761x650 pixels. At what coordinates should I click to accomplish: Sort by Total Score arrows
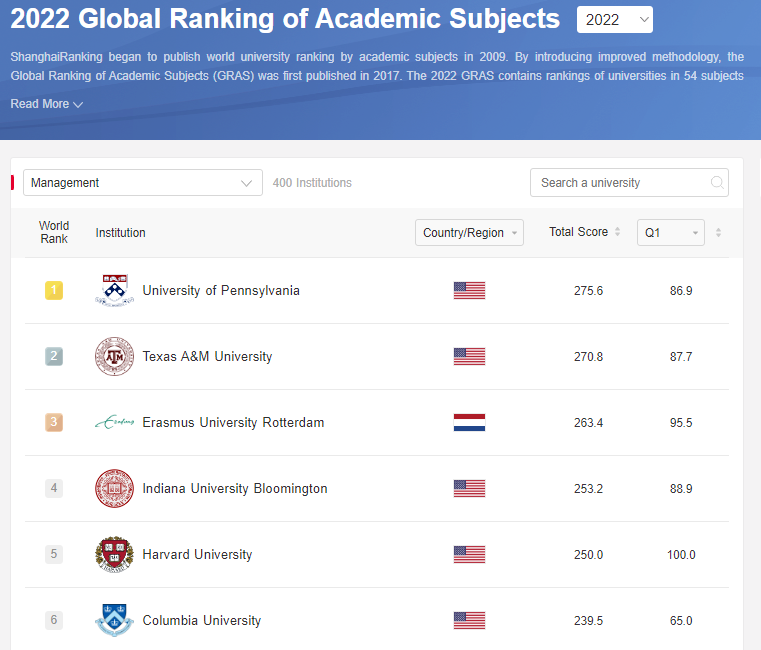[x=617, y=232]
